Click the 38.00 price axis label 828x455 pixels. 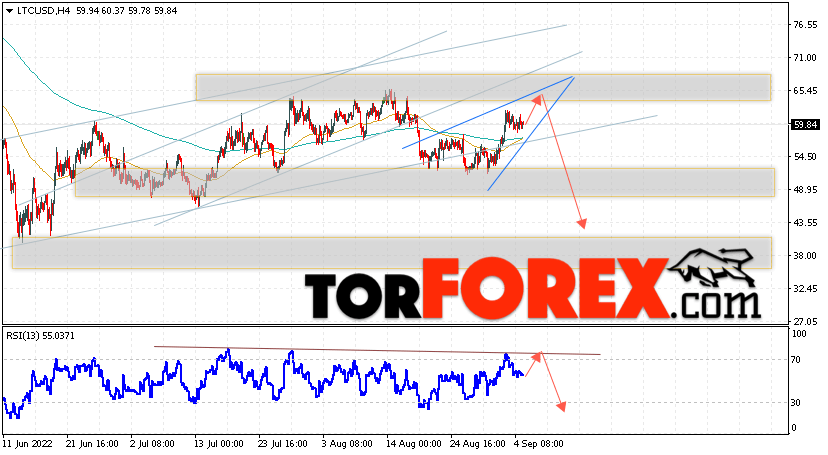[x=805, y=255]
